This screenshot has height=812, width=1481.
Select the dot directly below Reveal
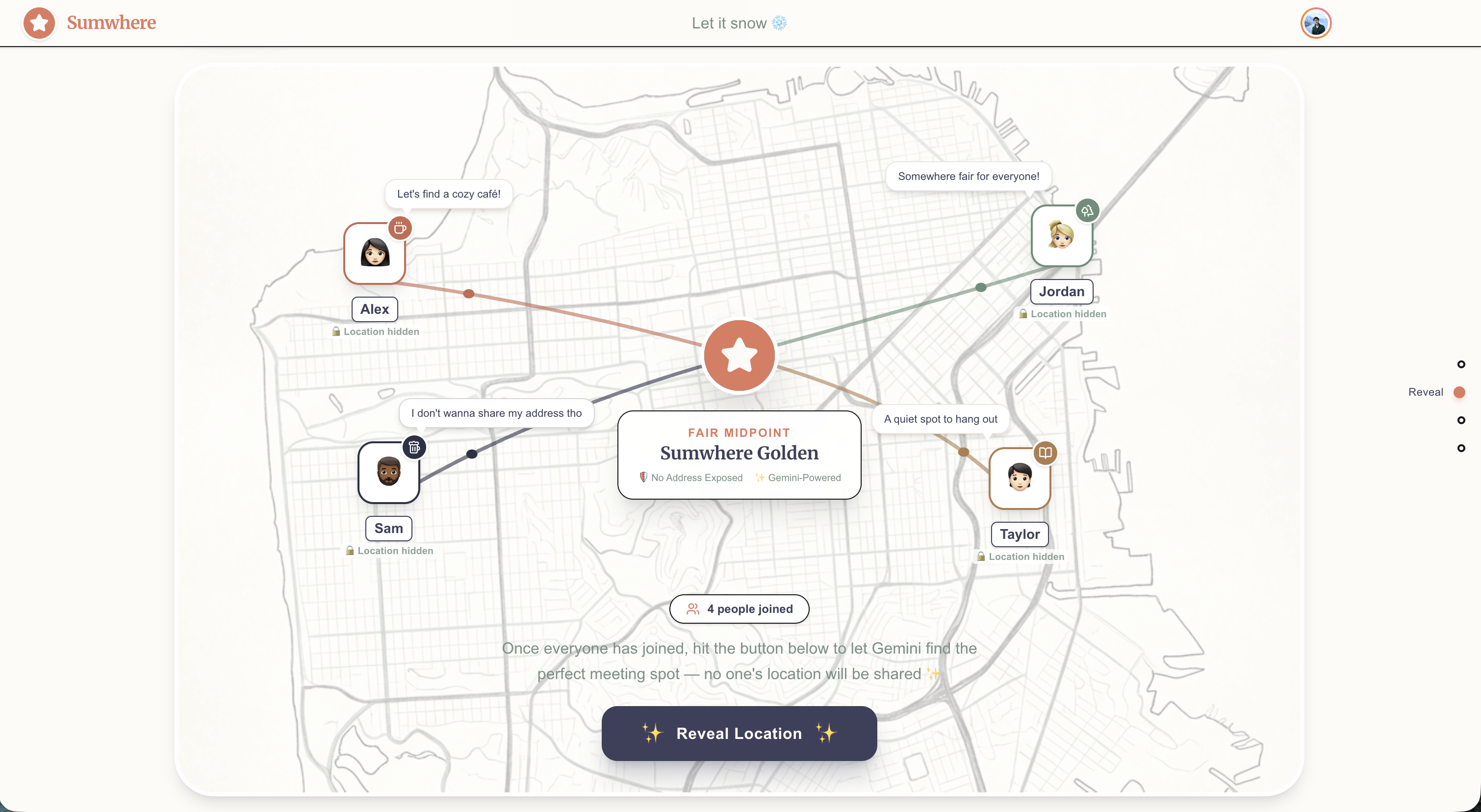pyautogui.click(x=1461, y=420)
